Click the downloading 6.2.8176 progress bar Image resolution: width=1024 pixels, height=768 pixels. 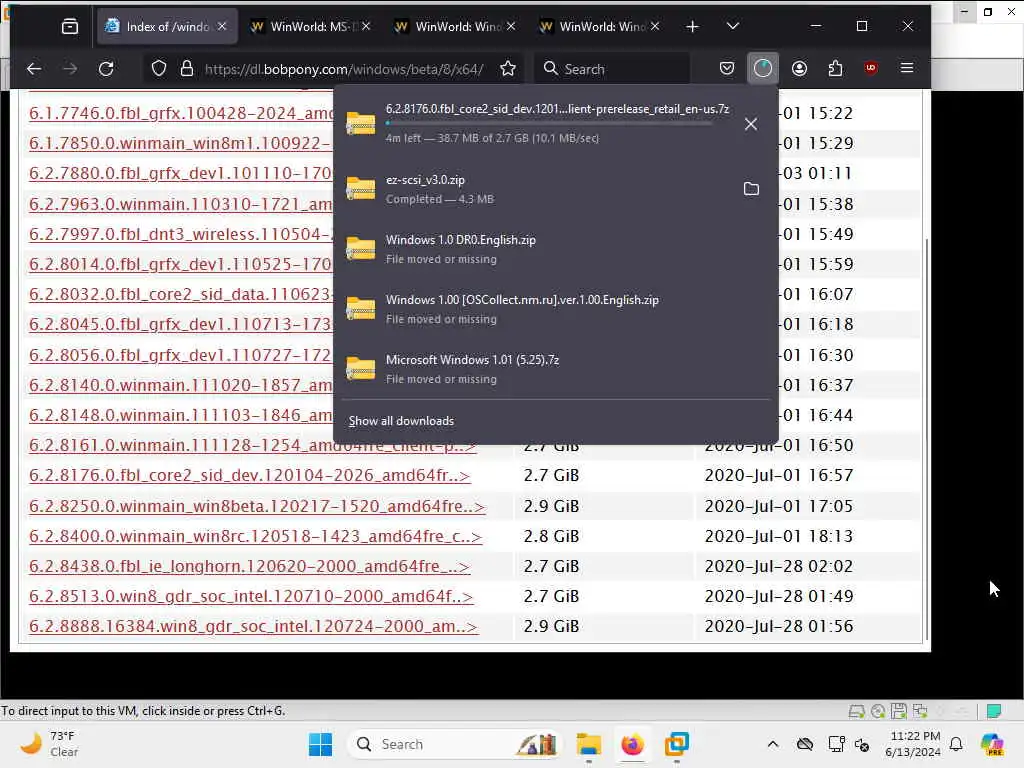click(x=549, y=123)
